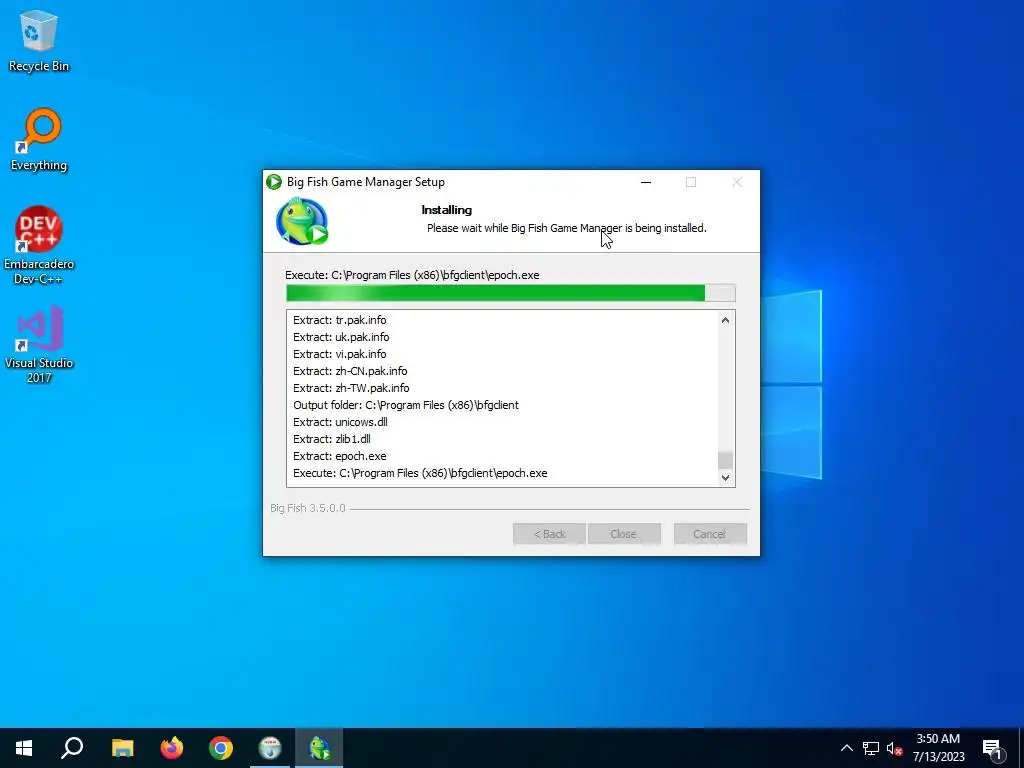Click the 'Big Fish 3.5.0.0' version text

(308, 508)
